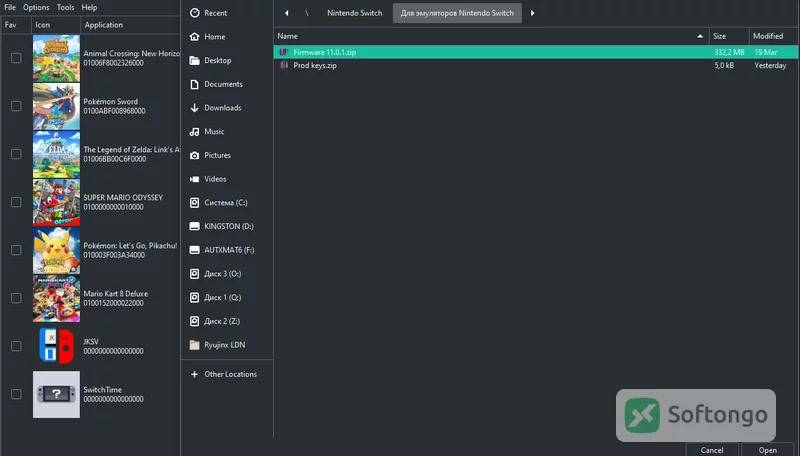Select the AUTXMAT6 (F:) drive icon
The image size is (800, 456).
pyautogui.click(x=194, y=250)
